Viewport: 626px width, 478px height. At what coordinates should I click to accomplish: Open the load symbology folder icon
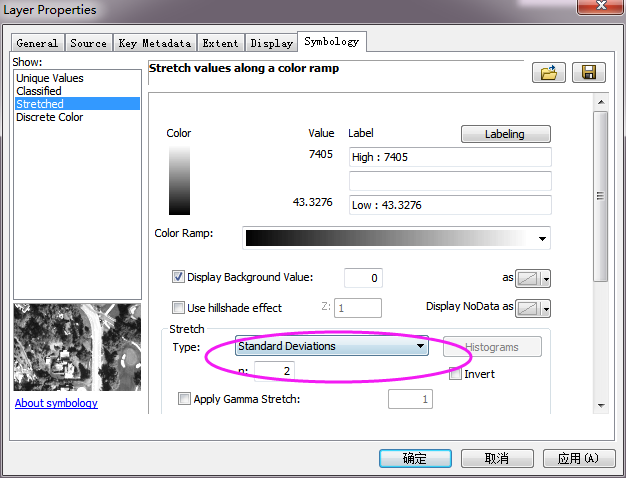(549, 73)
